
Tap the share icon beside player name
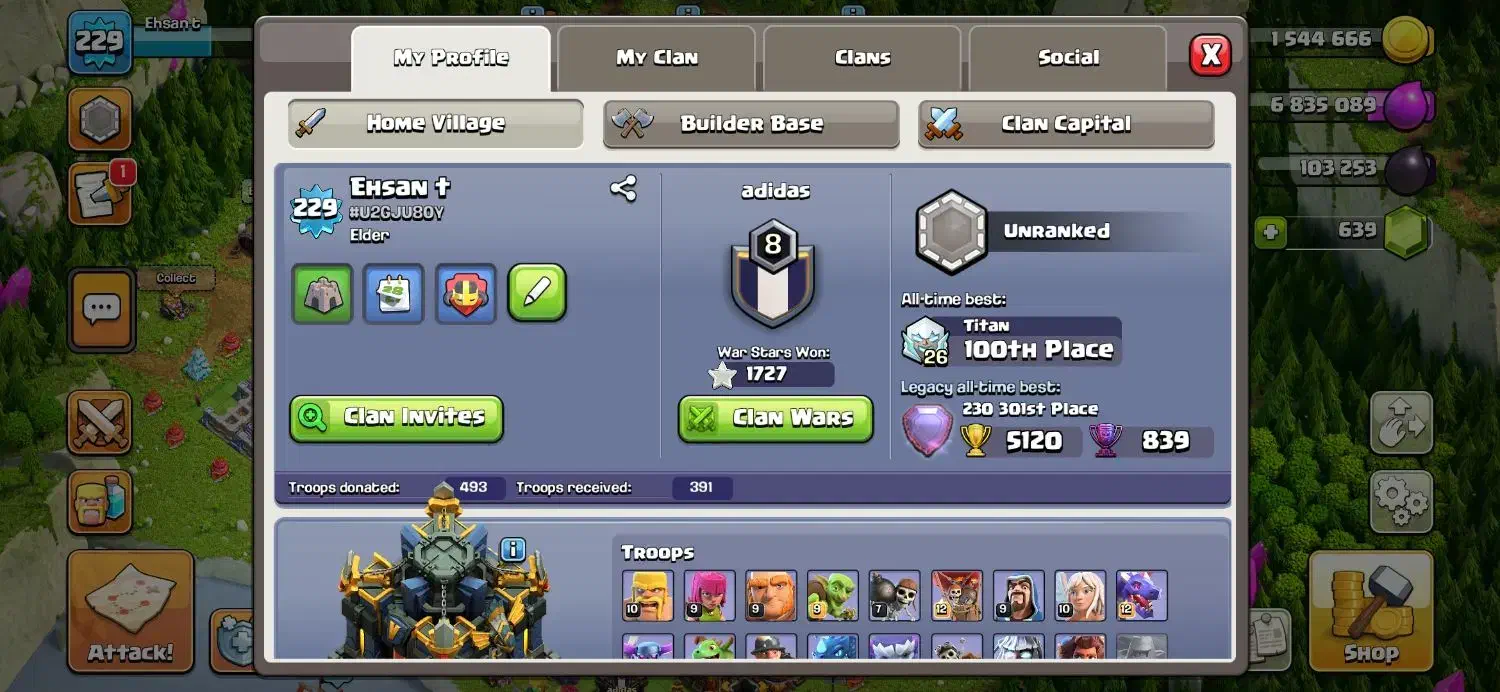click(623, 188)
